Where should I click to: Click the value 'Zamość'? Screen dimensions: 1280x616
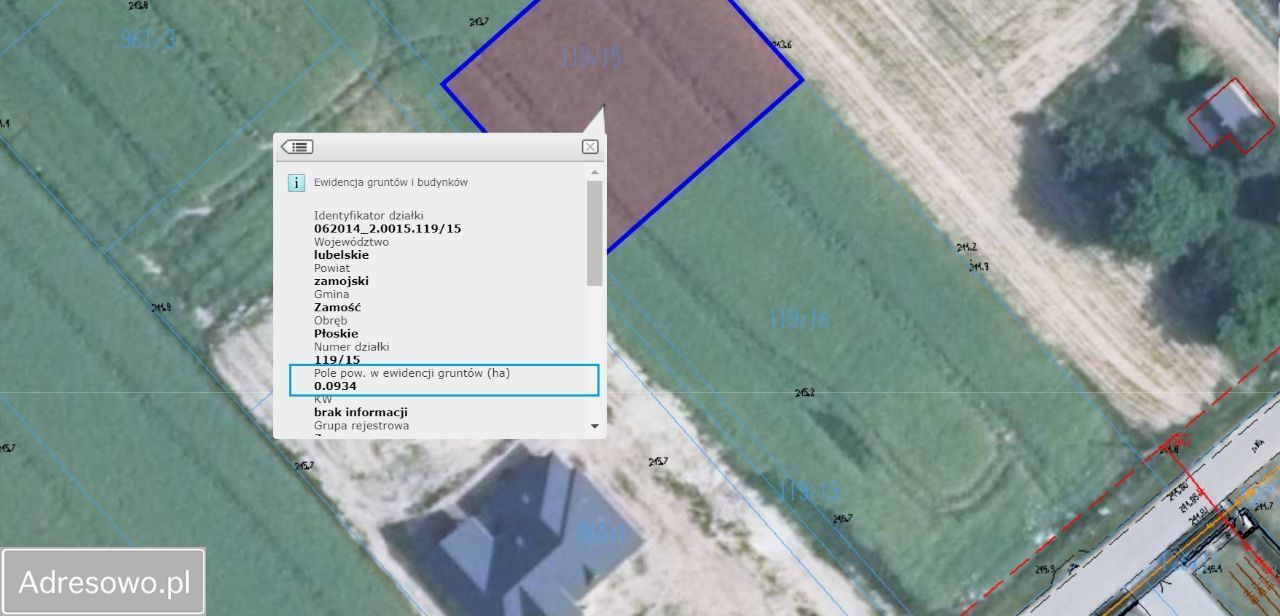337,307
